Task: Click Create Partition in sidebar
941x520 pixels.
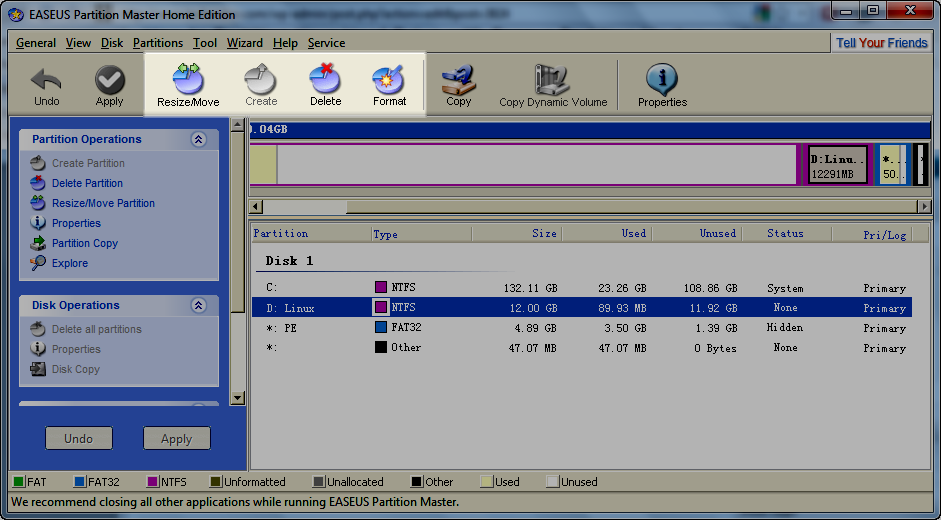Action: point(88,163)
